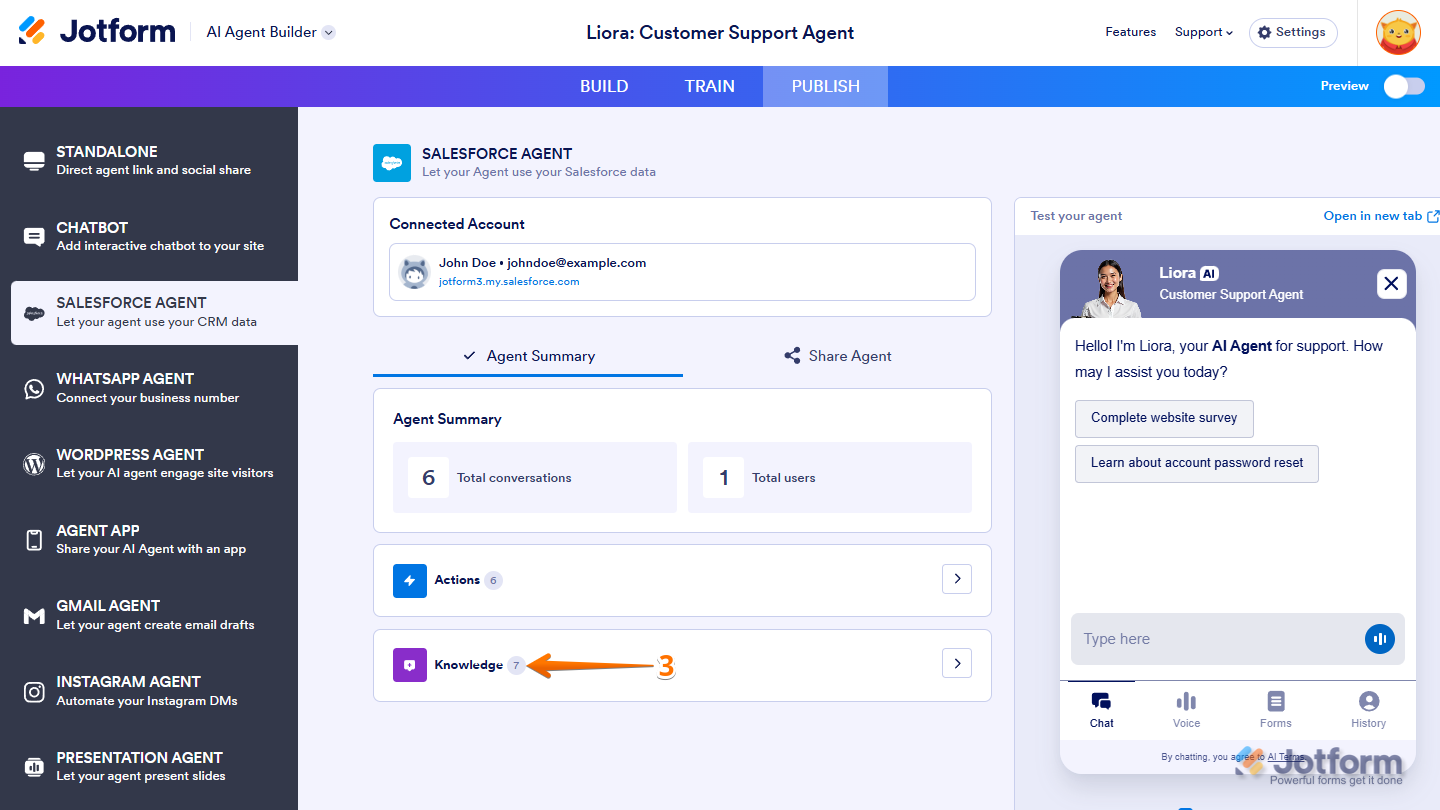Click the purple Knowledge icon
Screen dimensions: 1440x810
pos(410,665)
